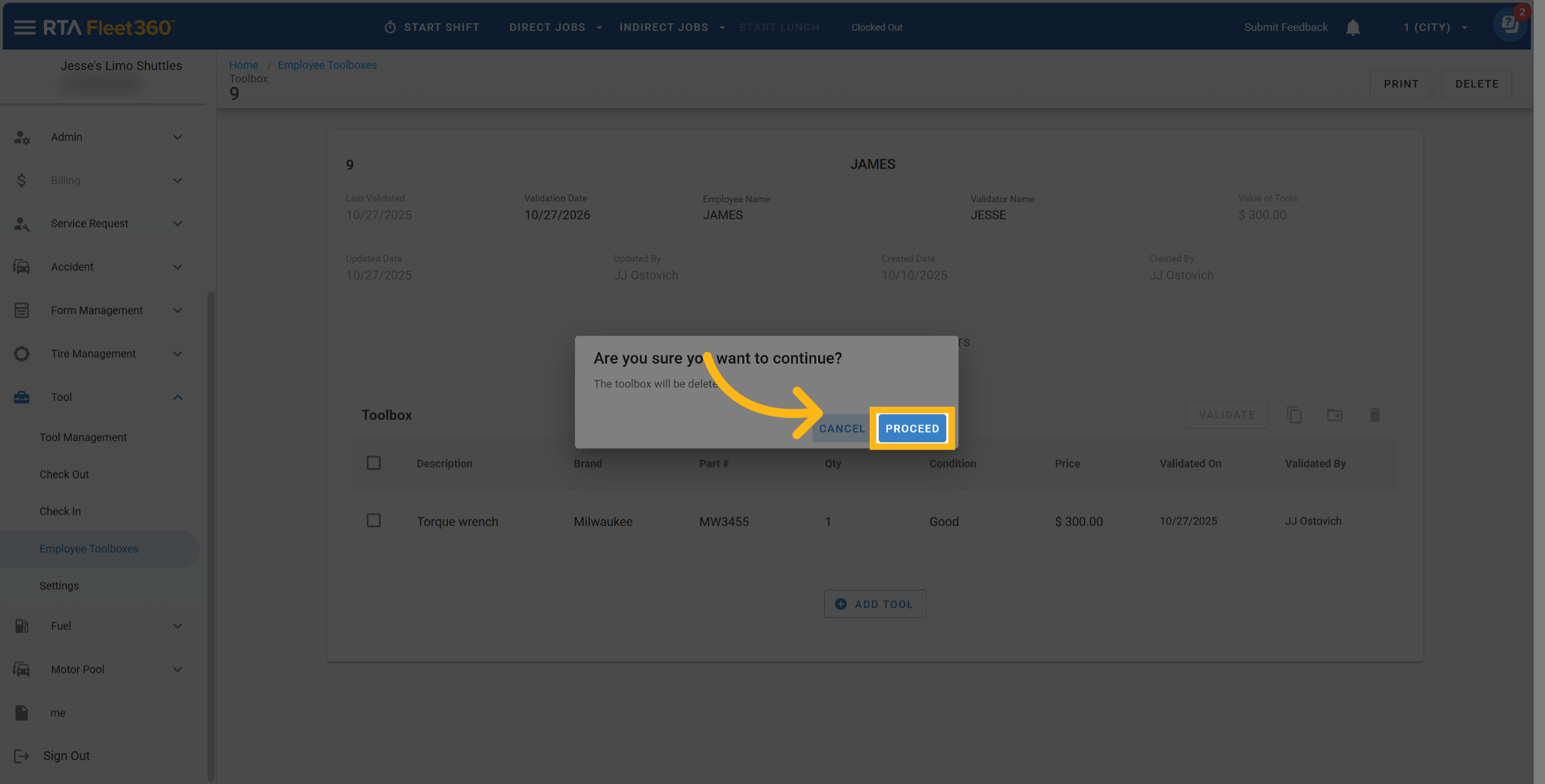Click the sidebar vertical scrollbar
The height and width of the screenshot is (784, 1545).
[x=211, y=534]
